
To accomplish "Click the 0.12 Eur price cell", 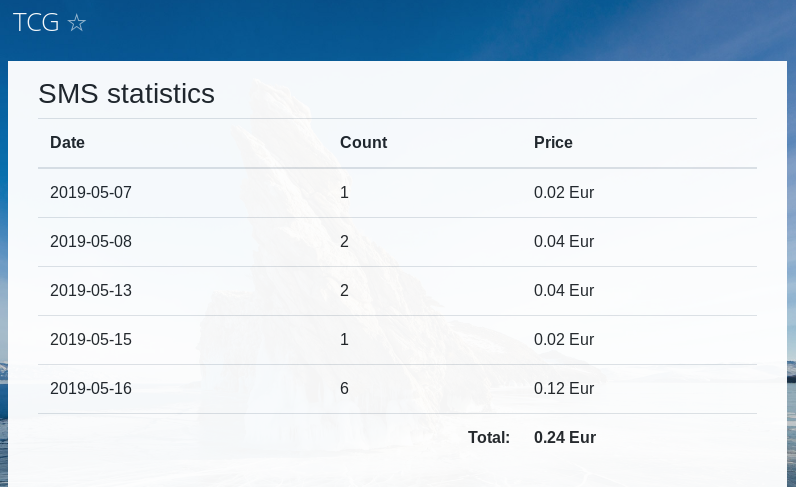I will 564,389.
